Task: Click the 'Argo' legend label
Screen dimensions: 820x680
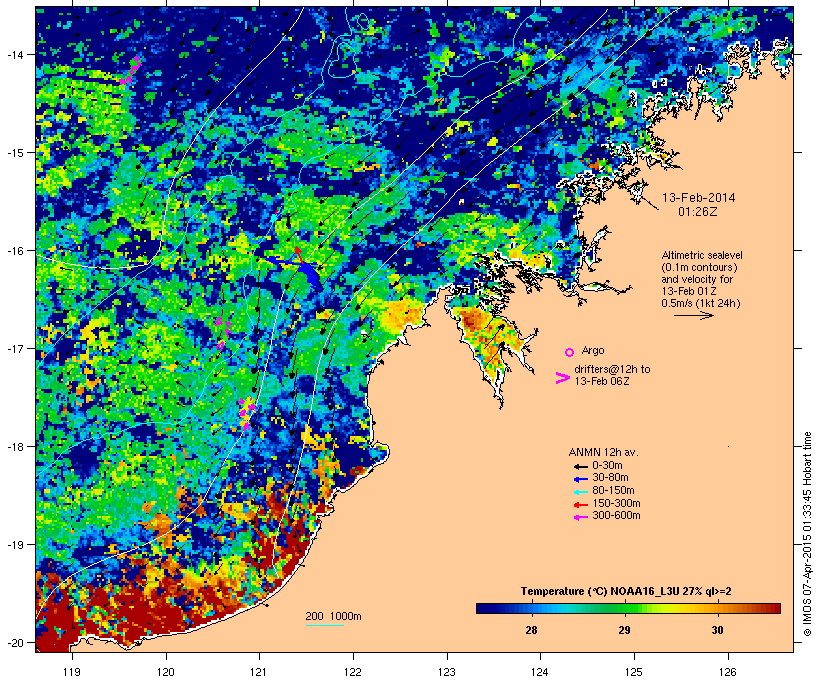Action: click(x=593, y=350)
